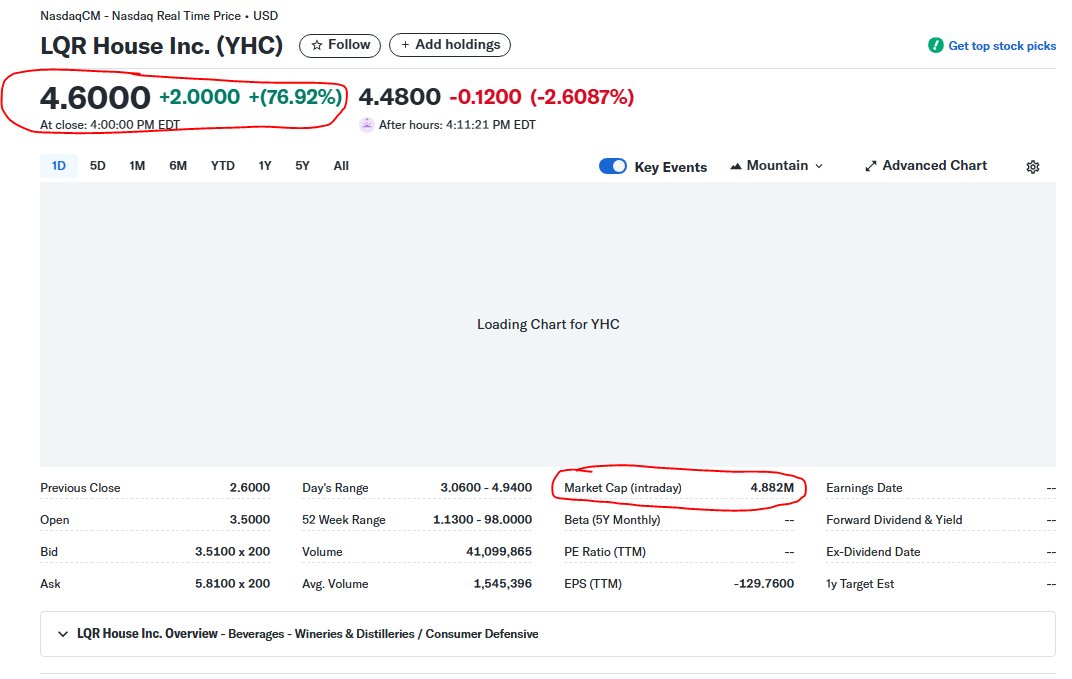Click the after hours price 4.4800
1072x679 pixels.
pos(400,97)
